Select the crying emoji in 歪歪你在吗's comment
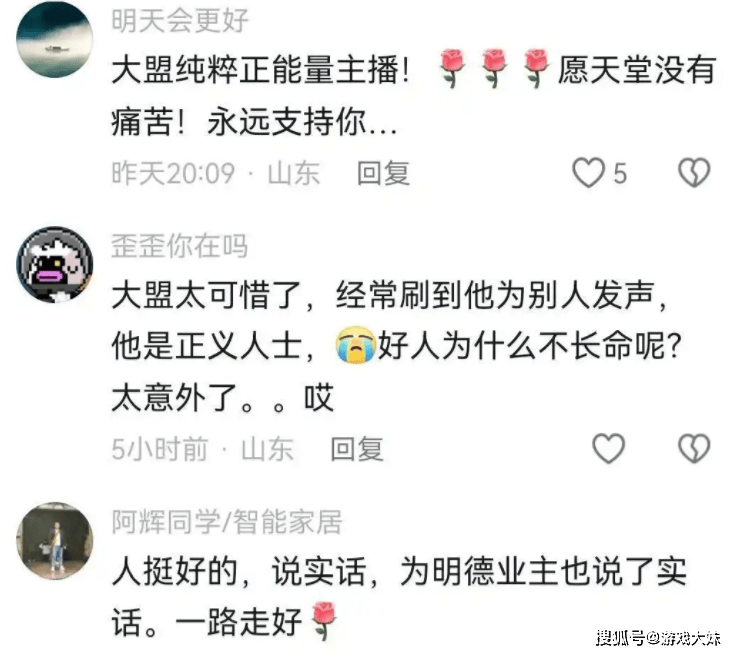 (356, 346)
